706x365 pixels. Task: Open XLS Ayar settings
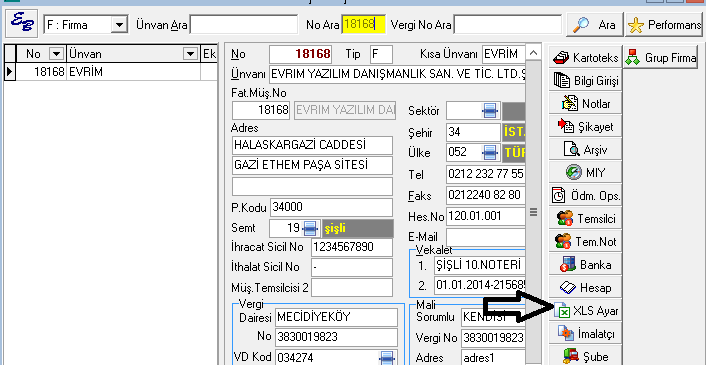pyautogui.click(x=585, y=311)
